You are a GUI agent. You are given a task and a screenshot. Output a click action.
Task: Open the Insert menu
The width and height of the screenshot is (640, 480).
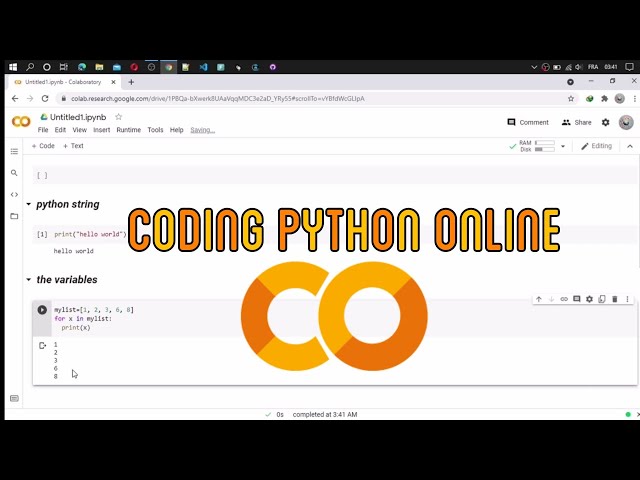coord(102,130)
